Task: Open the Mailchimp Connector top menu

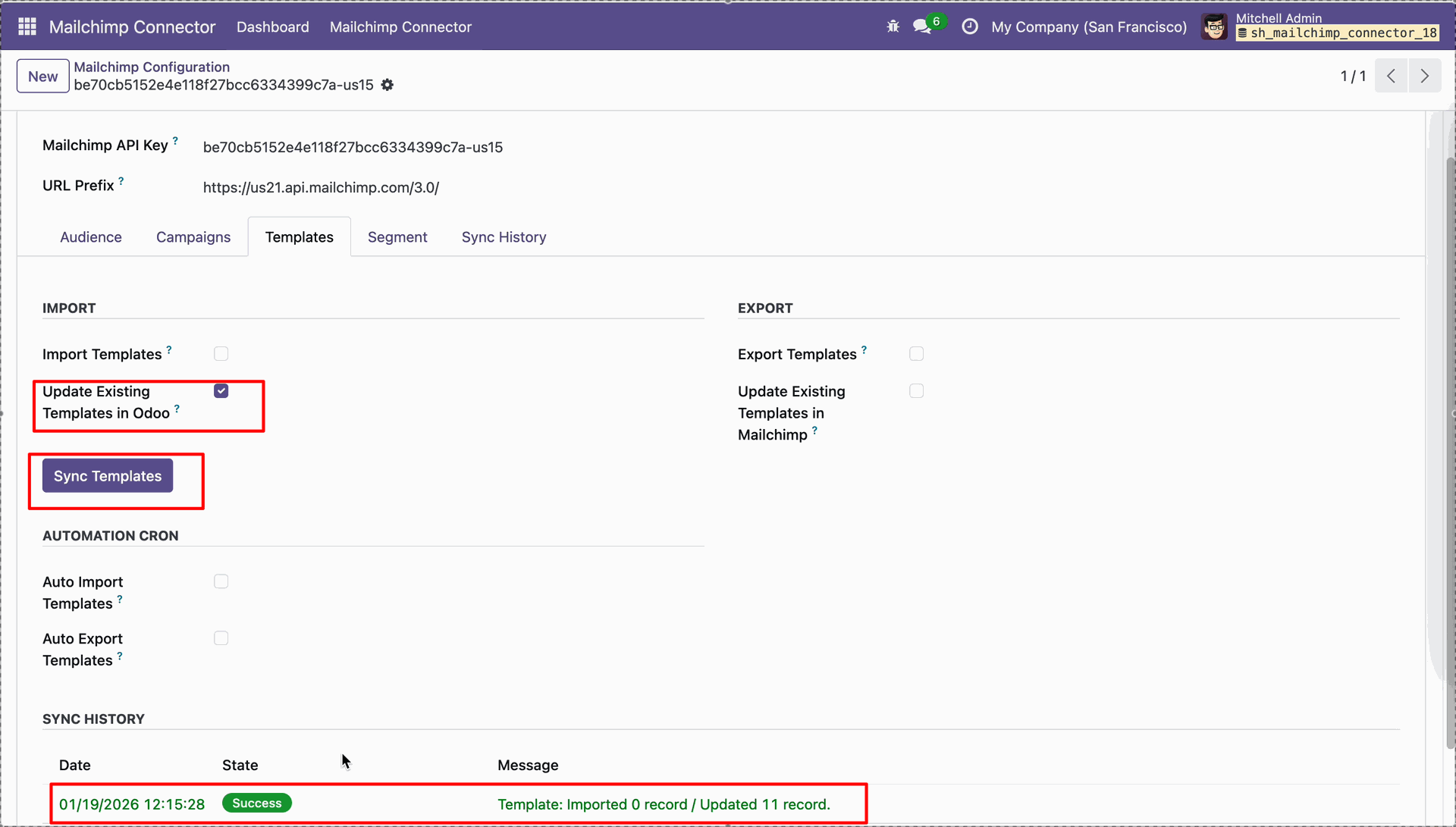Action: point(400,27)
